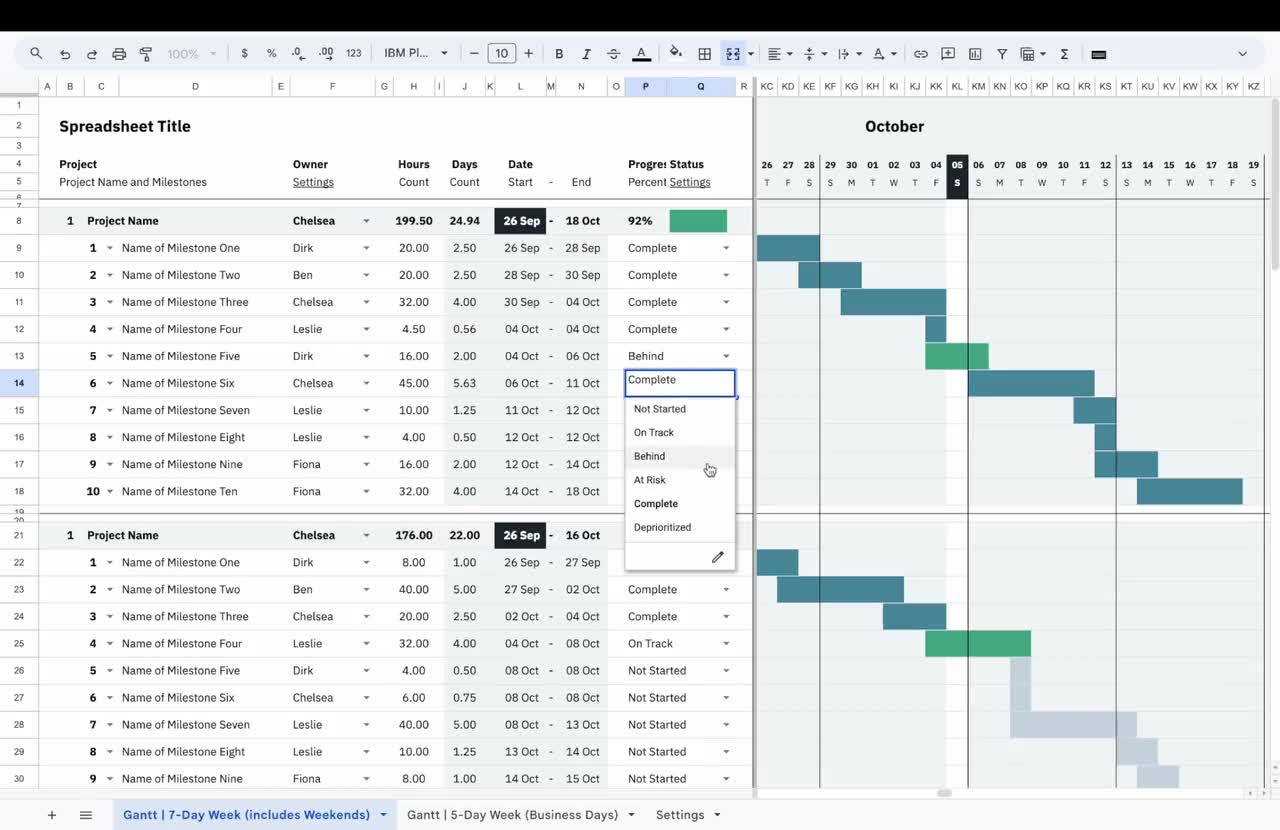Select Behind in the status dropdown list
The image size is (1280, 830).
click(649, 456)
